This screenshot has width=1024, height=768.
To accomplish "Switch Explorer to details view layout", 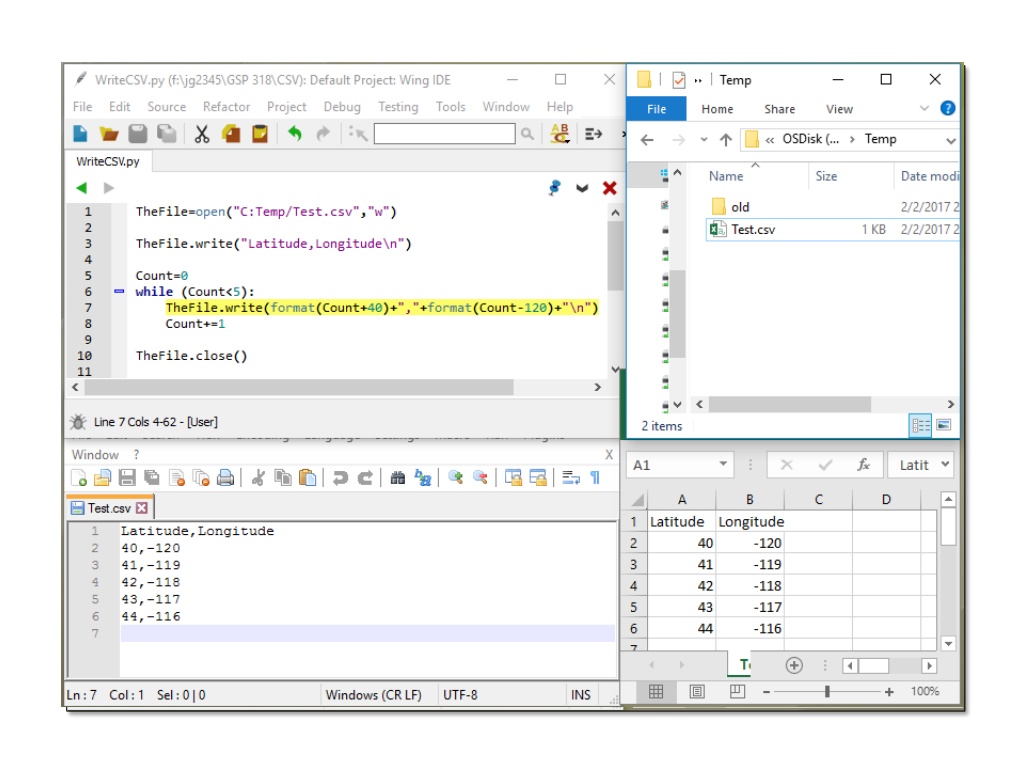I will (x=921, y=426).
